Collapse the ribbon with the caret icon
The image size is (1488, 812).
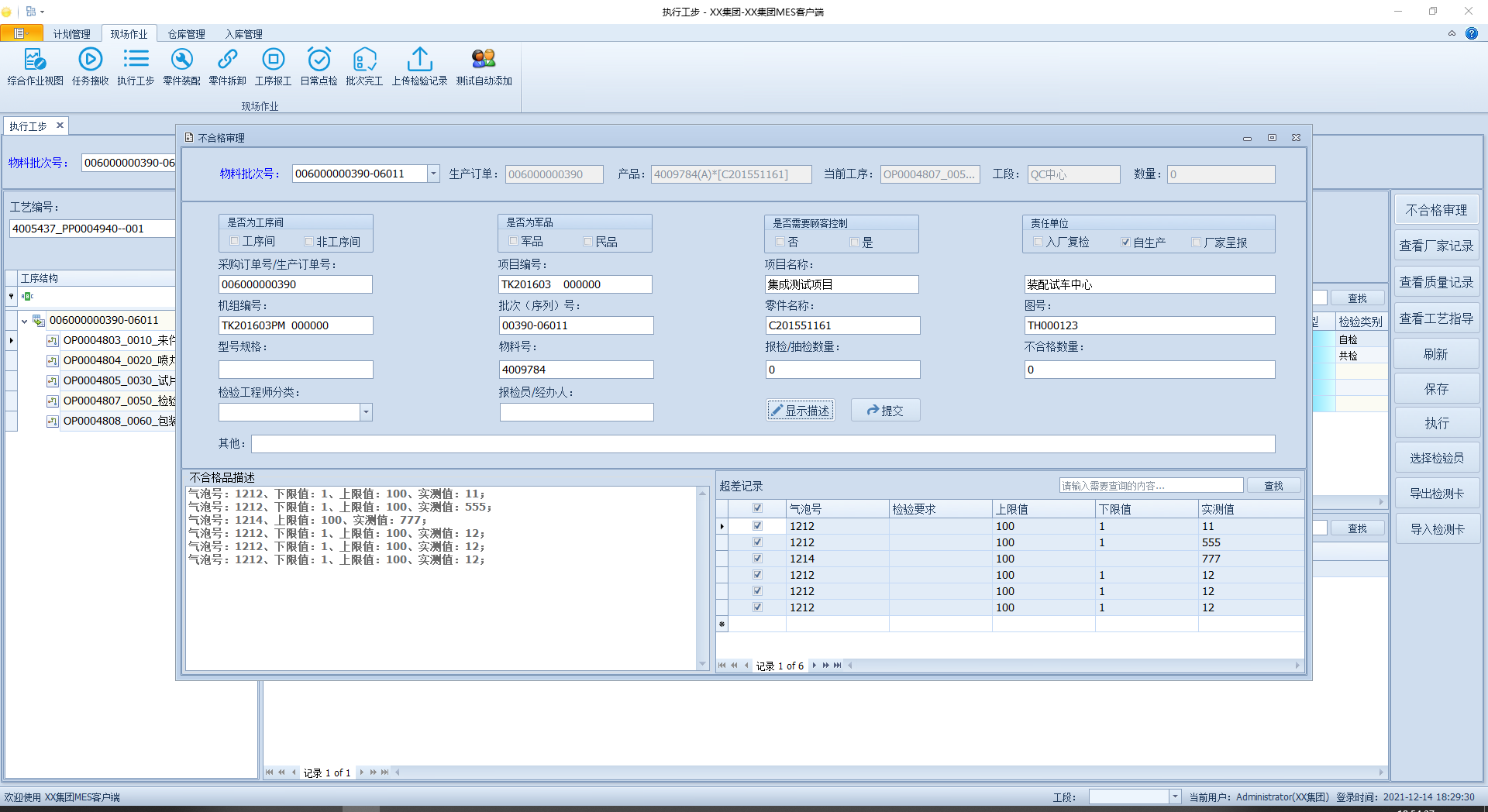point(1452,33)
